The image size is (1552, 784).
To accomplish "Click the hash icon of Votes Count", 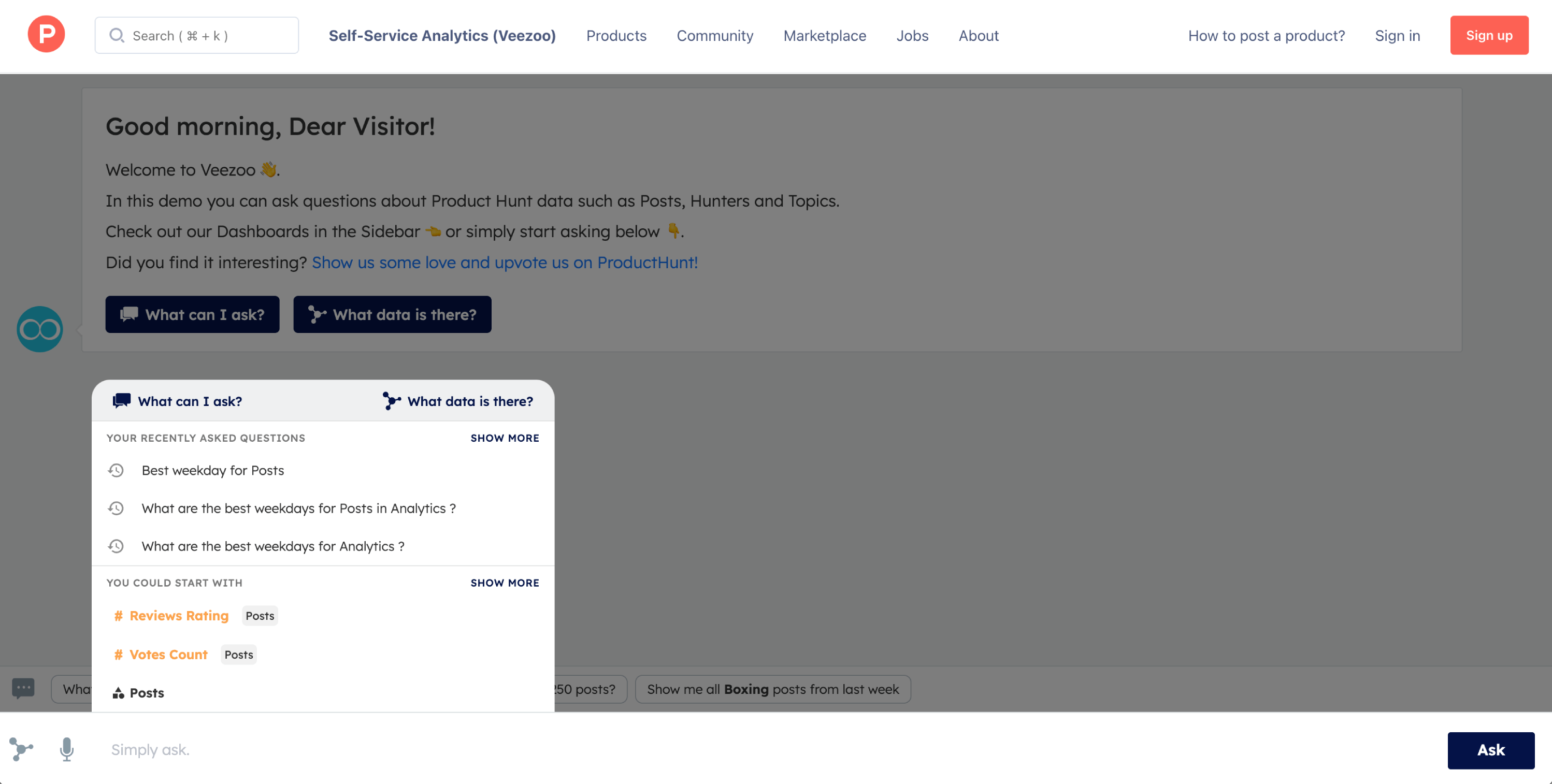I will click(119, 655).
